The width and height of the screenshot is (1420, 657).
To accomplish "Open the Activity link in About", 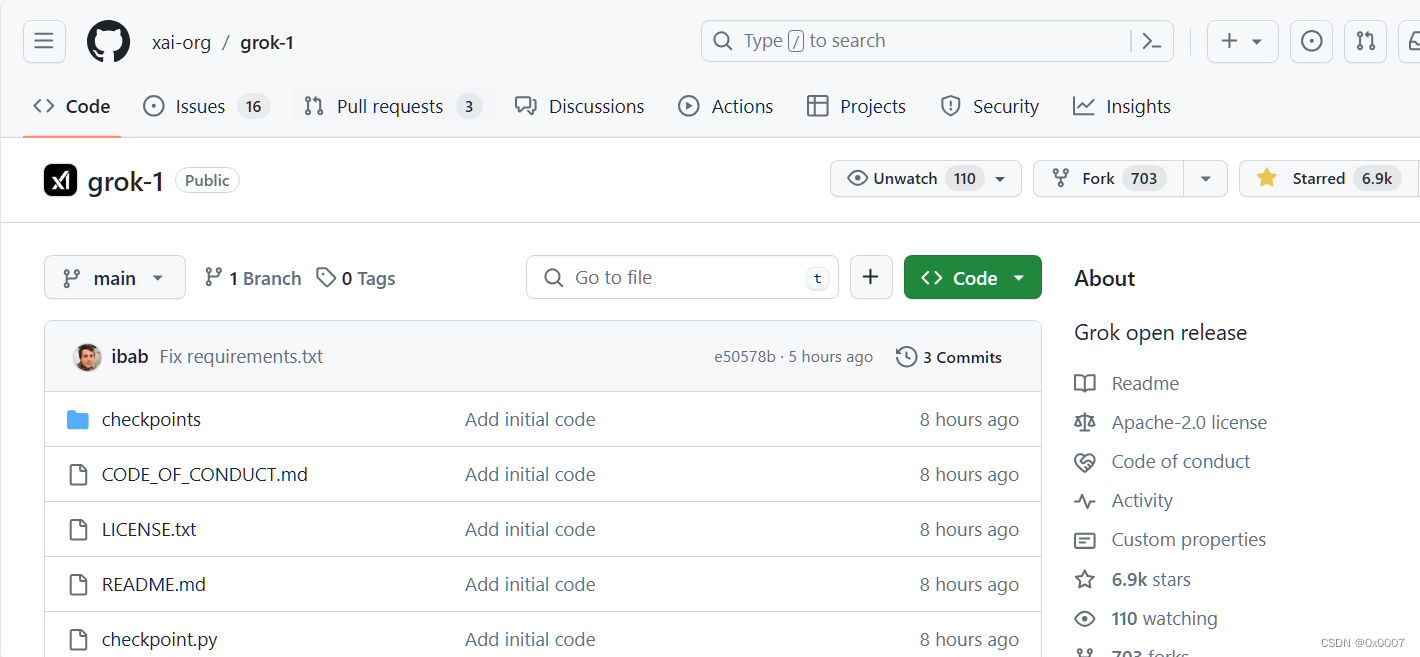I will pos(1142,501).
